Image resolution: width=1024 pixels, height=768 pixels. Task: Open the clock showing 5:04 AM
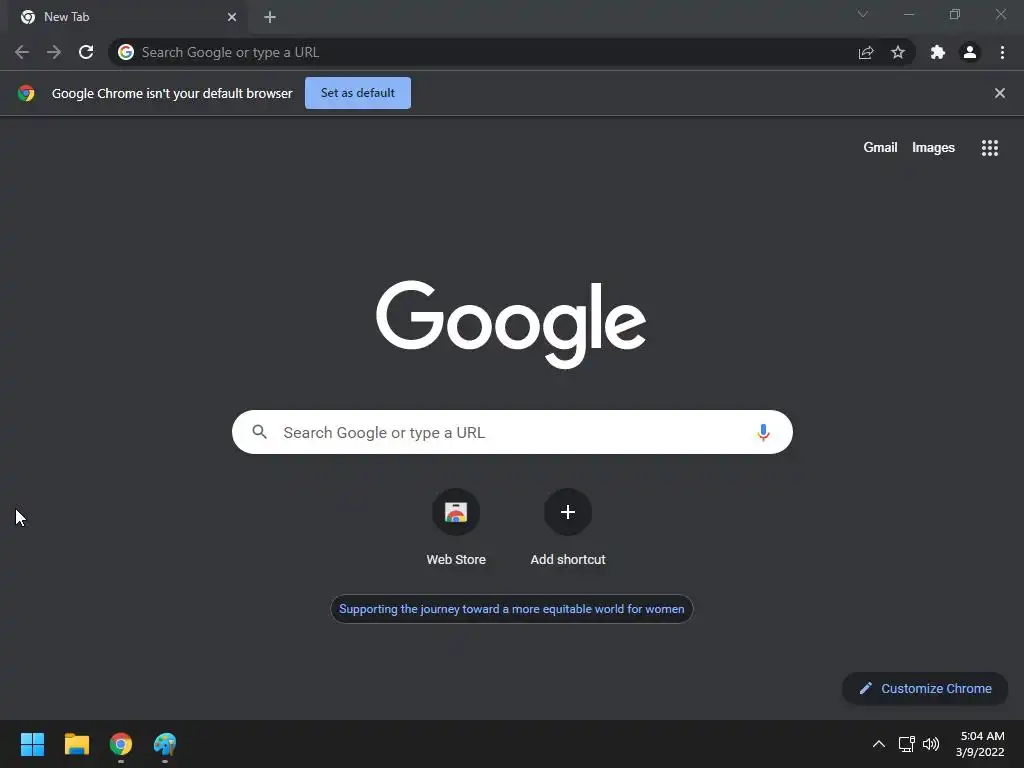point(980,744)
